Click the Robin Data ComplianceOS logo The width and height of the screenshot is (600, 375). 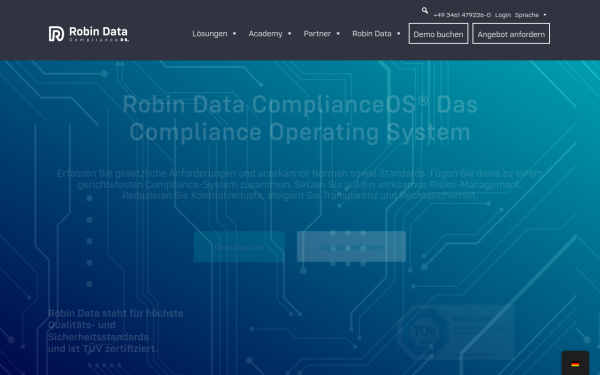[89, 34]
